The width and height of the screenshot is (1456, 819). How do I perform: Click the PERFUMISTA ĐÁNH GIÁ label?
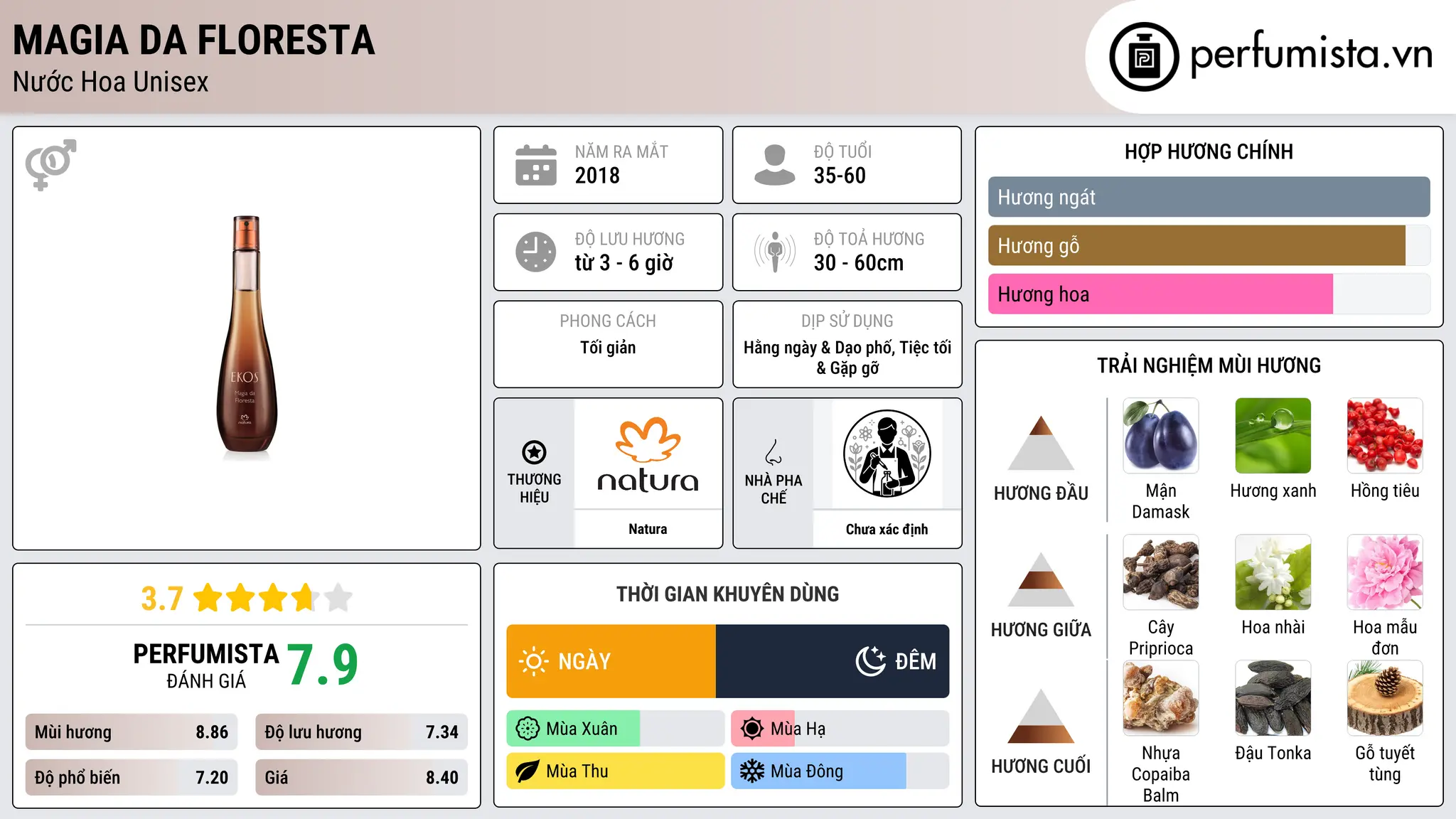tap(206, 665)
